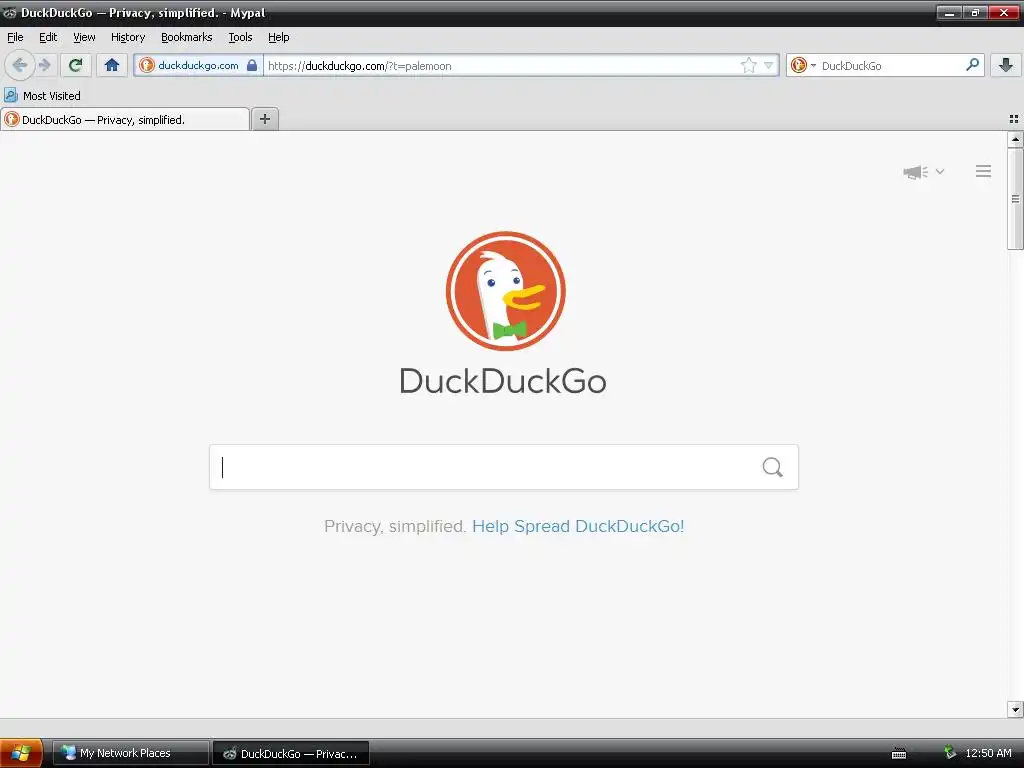The width and height of the screenshot is (1024, 768).
Task: Open the Bookmarks menu
Action: click(187, 37)
